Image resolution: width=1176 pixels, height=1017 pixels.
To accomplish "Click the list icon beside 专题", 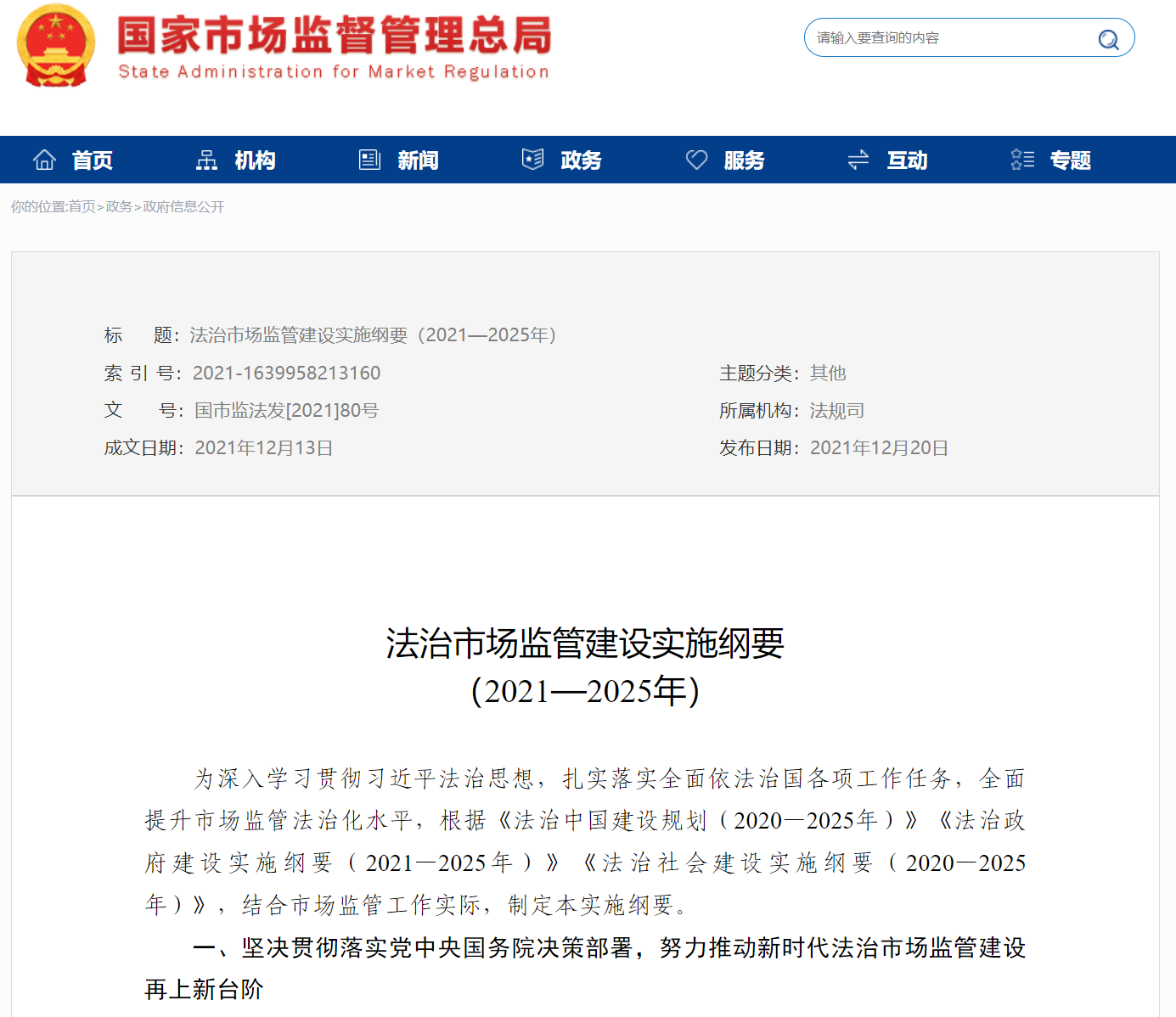I will [1022, 160].
